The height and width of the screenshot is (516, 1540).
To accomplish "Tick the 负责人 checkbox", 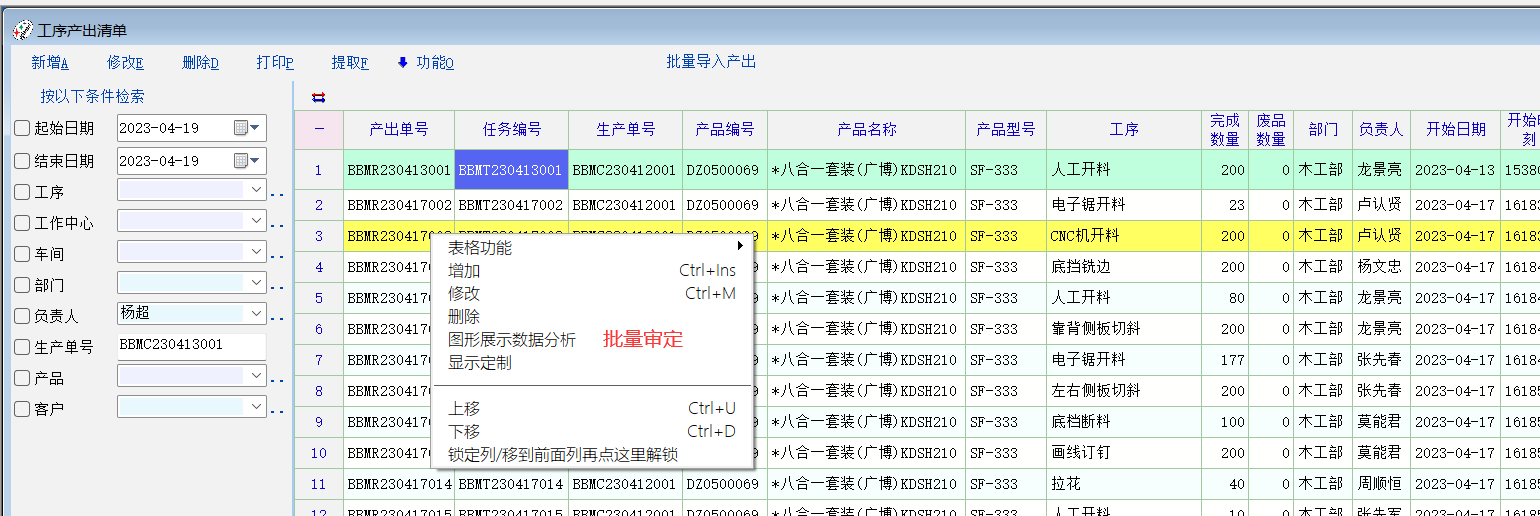I will [22, 316].
